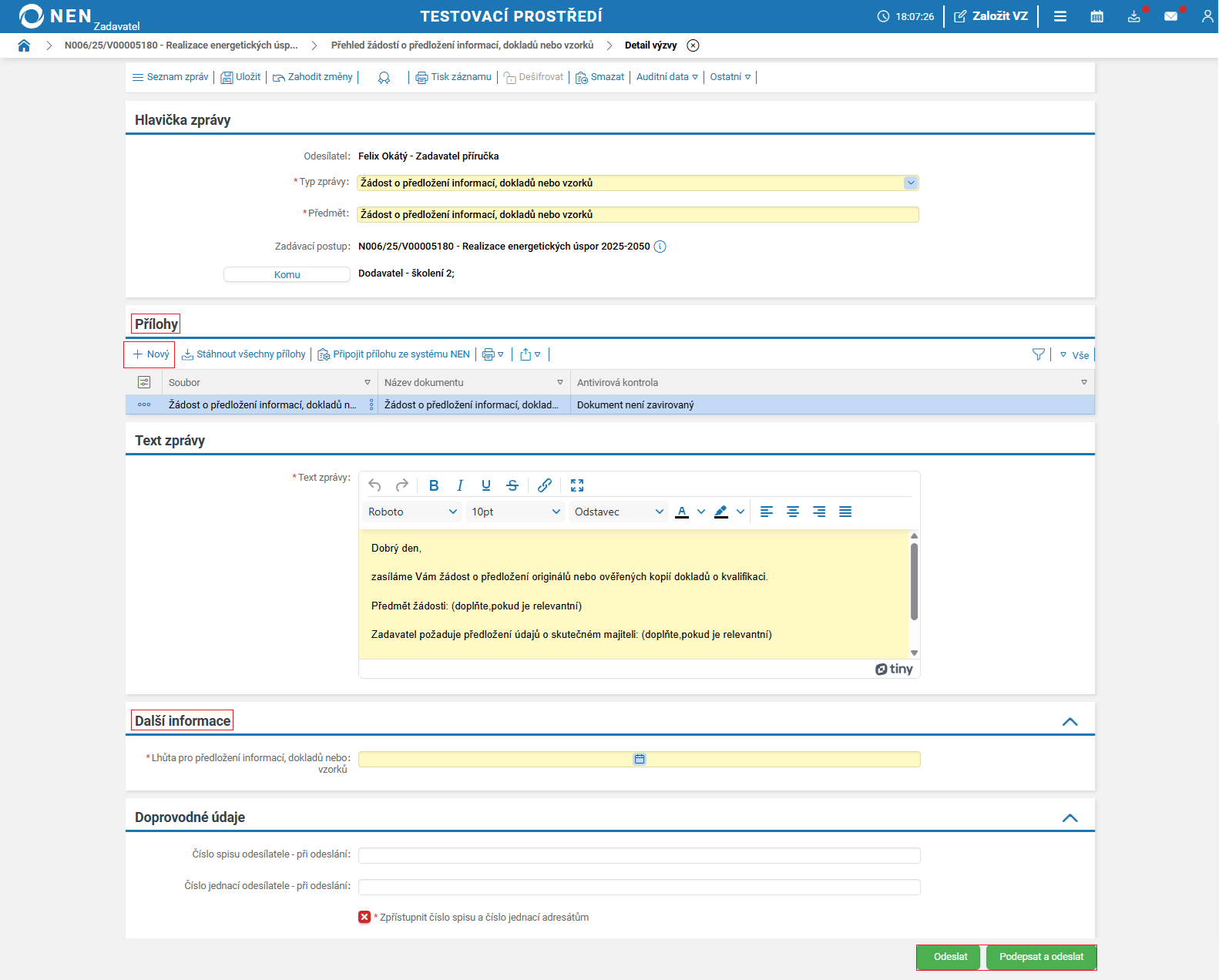The image size is (1219, 980).
Task: Open row actions three-dots menu
Action: click(x=144, y=404)
